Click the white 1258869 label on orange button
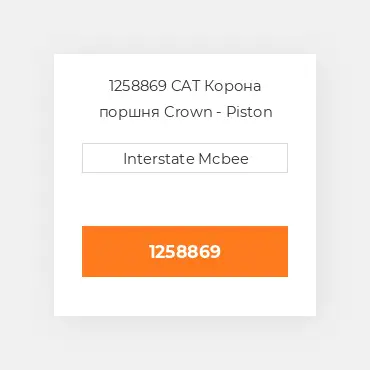Screen dimensions: 370x370 click(185, 252)
